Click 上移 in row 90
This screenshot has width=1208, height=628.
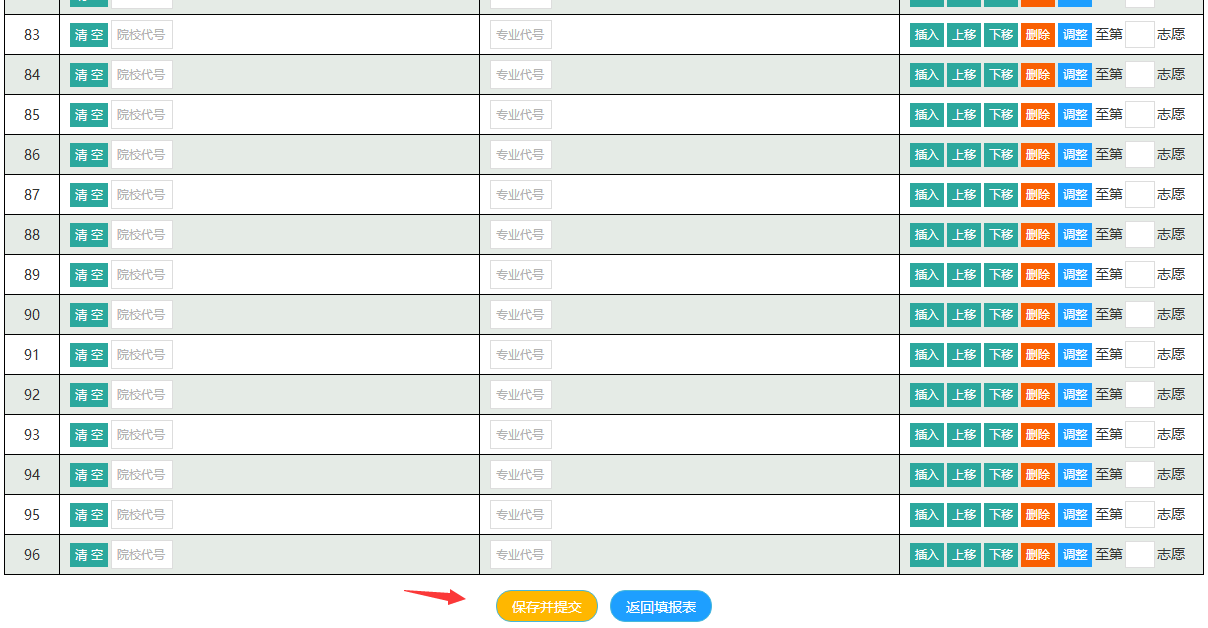[x=964, y=315]
